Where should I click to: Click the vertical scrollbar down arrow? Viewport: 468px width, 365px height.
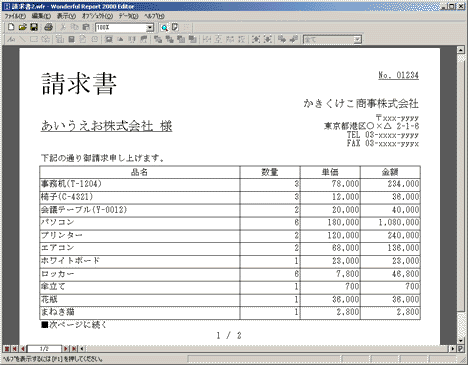461,341
